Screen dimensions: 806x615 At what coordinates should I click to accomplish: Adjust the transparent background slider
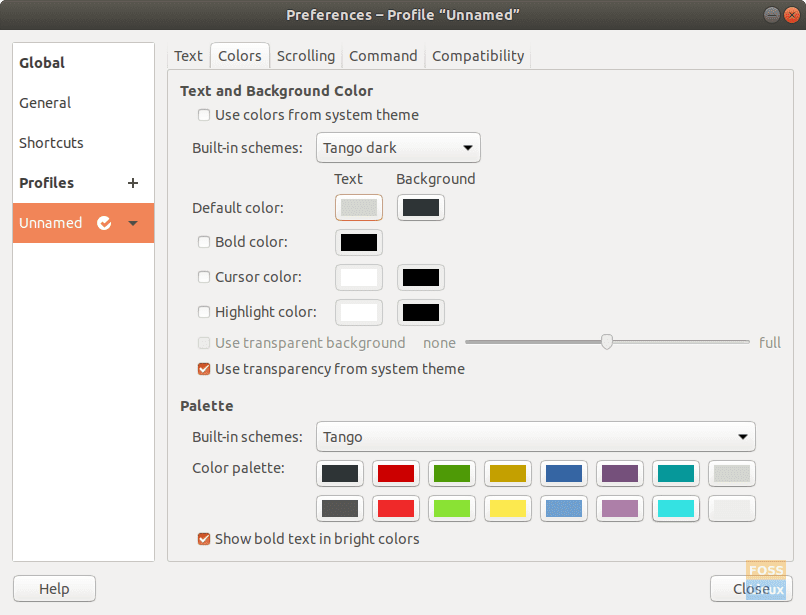tap(607, 342)
